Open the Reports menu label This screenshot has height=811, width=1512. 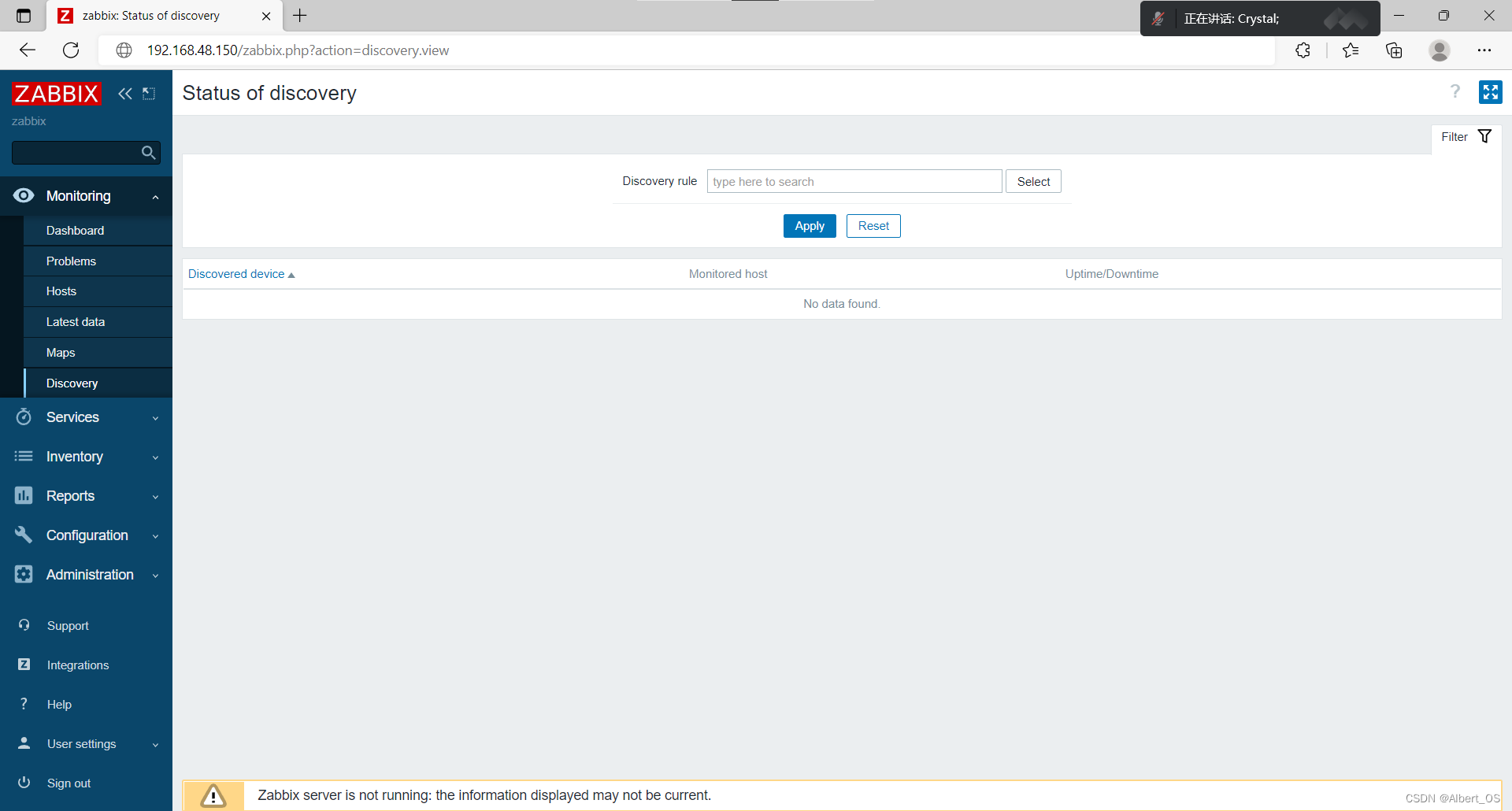pos(70,496)
